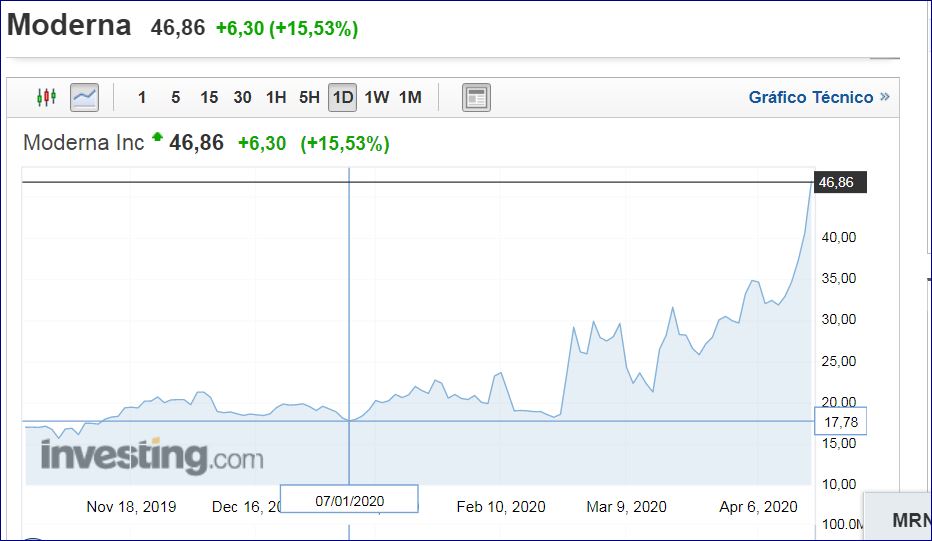Set chart interval to 1H
Screen dimensions: 932x541
[x=276, y=98]
